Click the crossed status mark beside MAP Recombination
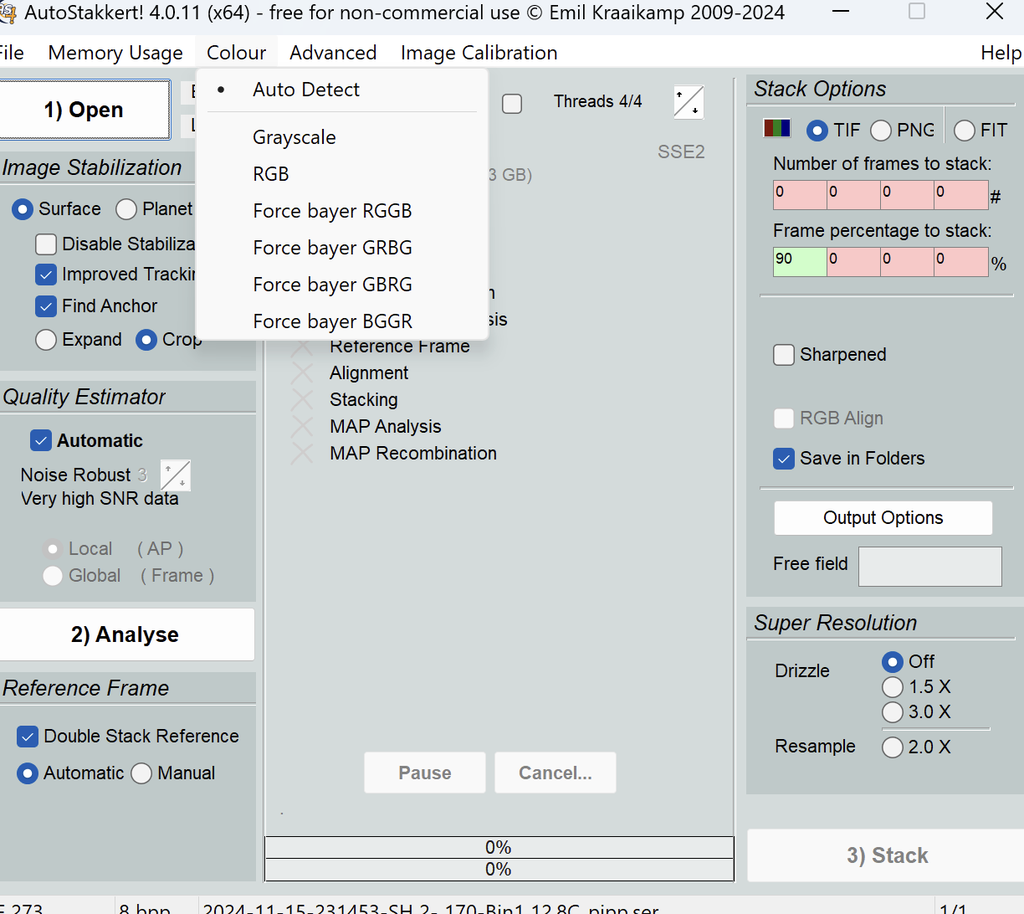Image resolution: width=1024 pixels, height=914 pixels. click(302, 453)
